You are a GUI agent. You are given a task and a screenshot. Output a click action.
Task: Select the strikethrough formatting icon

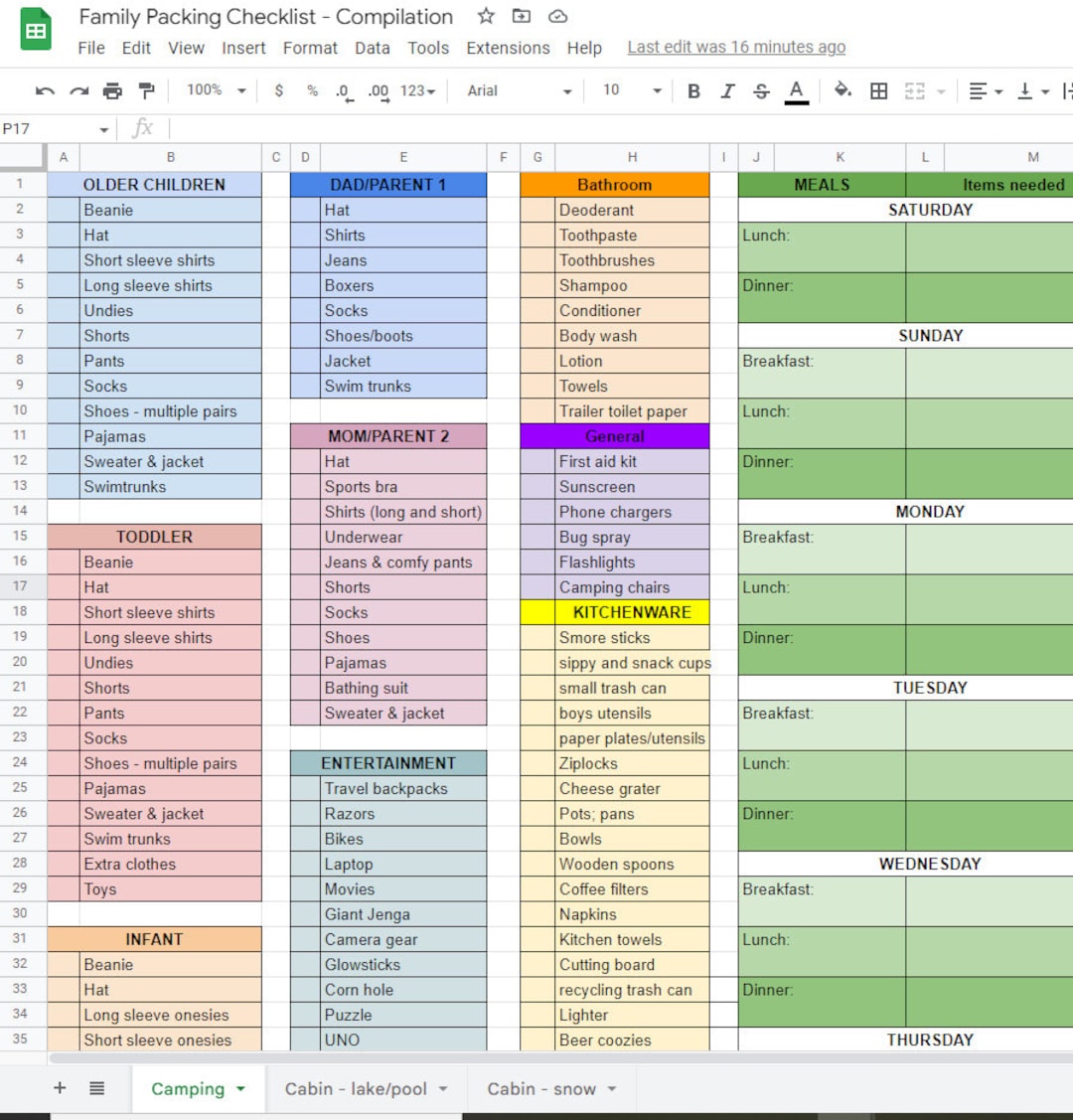[760, 90]
